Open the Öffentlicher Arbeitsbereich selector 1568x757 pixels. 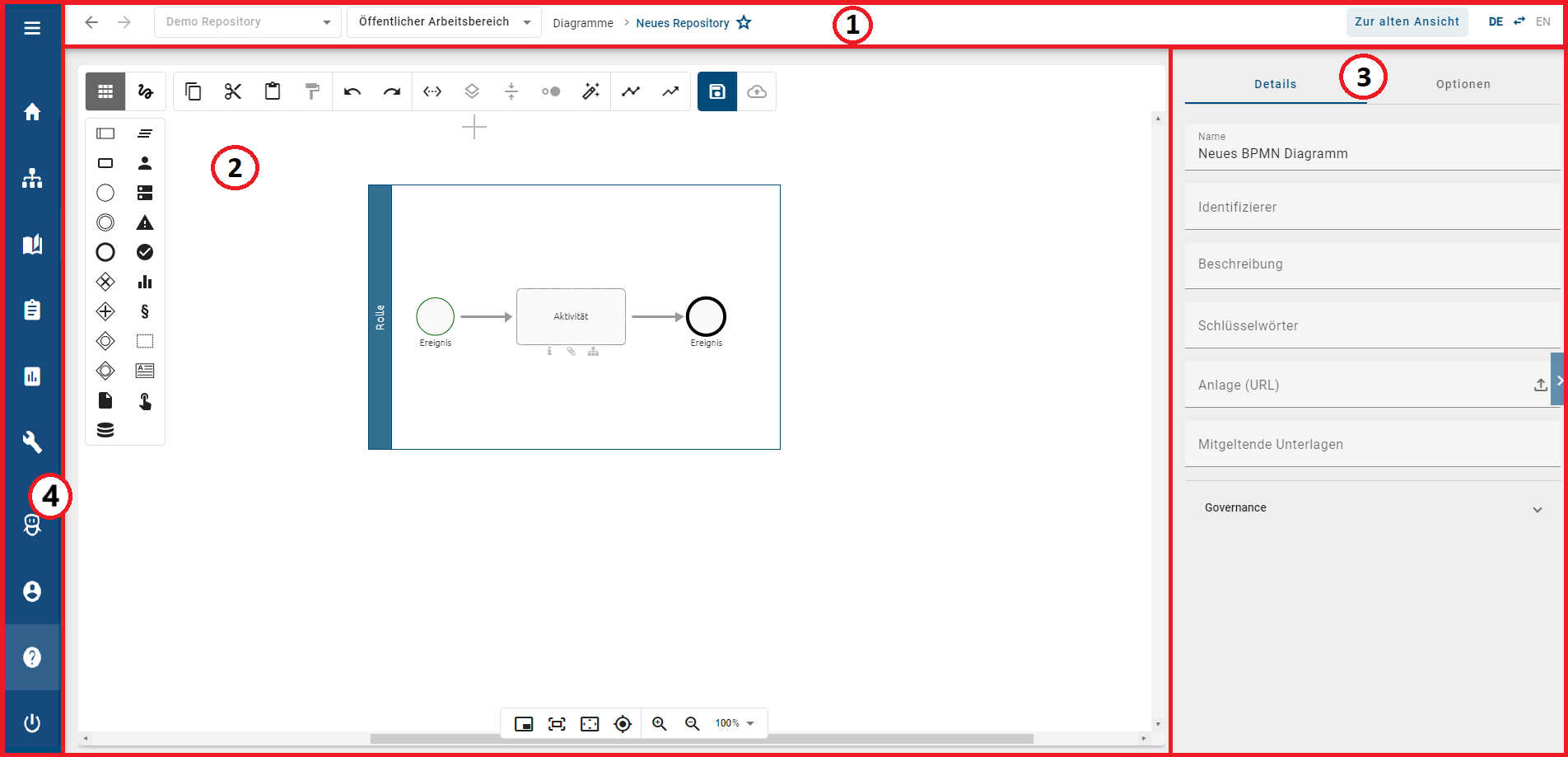point(442,21)
